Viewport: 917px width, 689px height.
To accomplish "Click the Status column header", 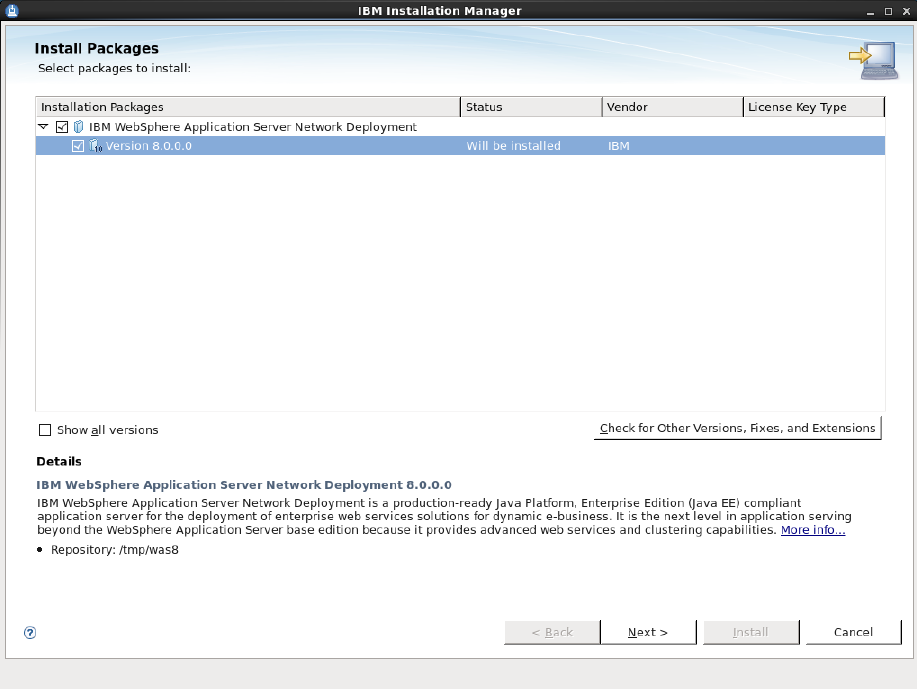I will tap(531, 107).
